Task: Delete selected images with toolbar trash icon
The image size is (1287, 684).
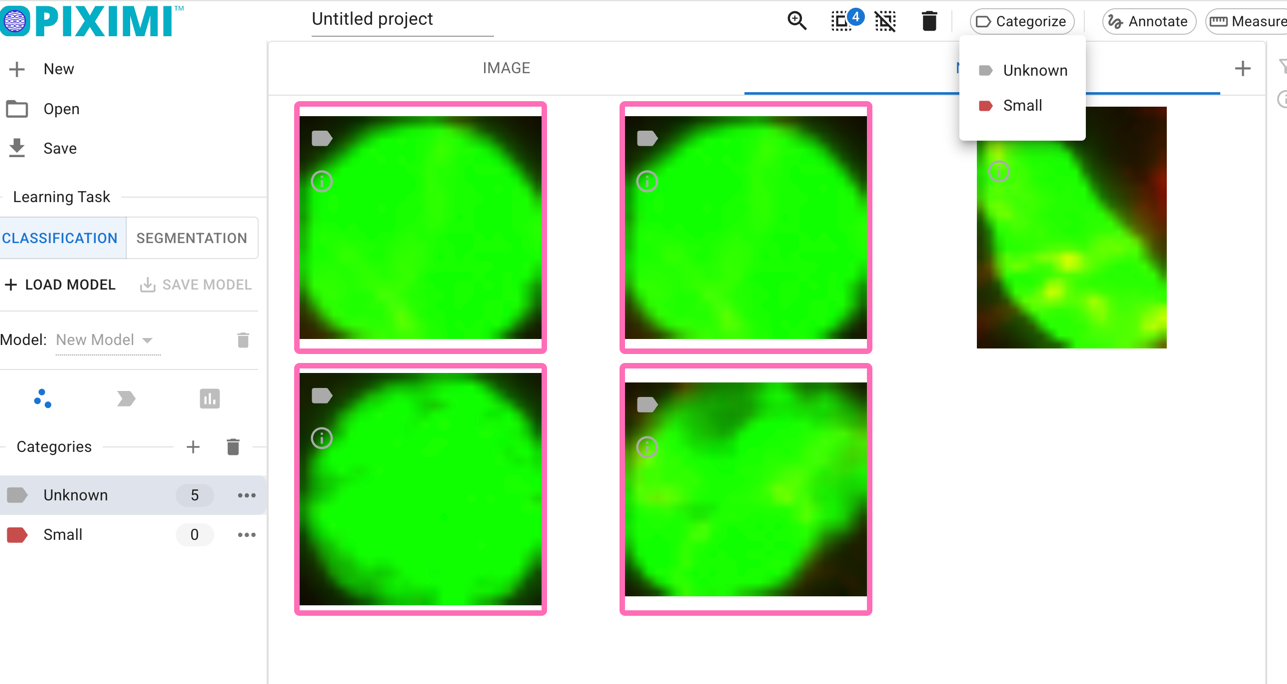Action: pos(929,21)
